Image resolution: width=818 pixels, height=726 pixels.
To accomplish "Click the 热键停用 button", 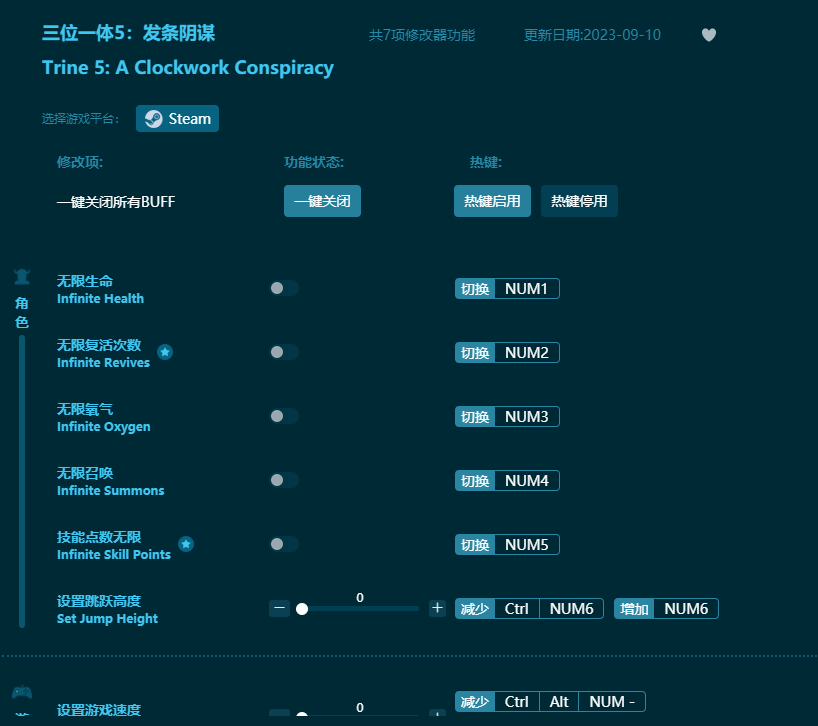I will pyautogui.click(x=579, y=201).
